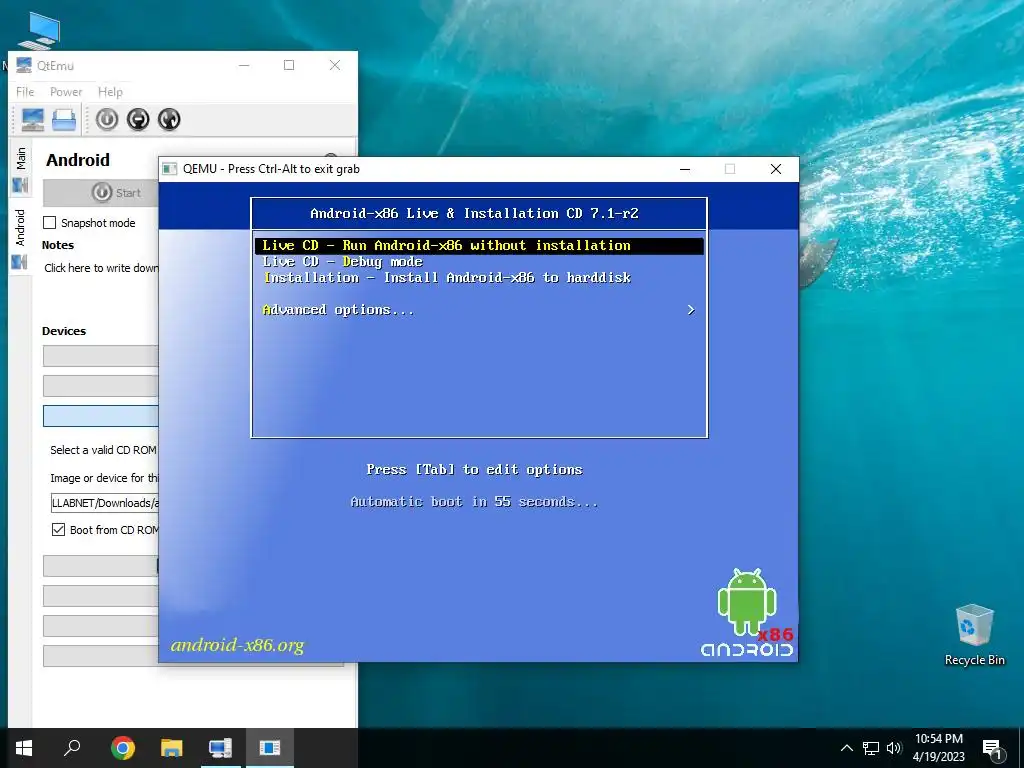Image resolution: width=1024 pixels, height=768 pixels.
Task: Click the QEMU window taskbar icon
Action: (x=269, y=748)
